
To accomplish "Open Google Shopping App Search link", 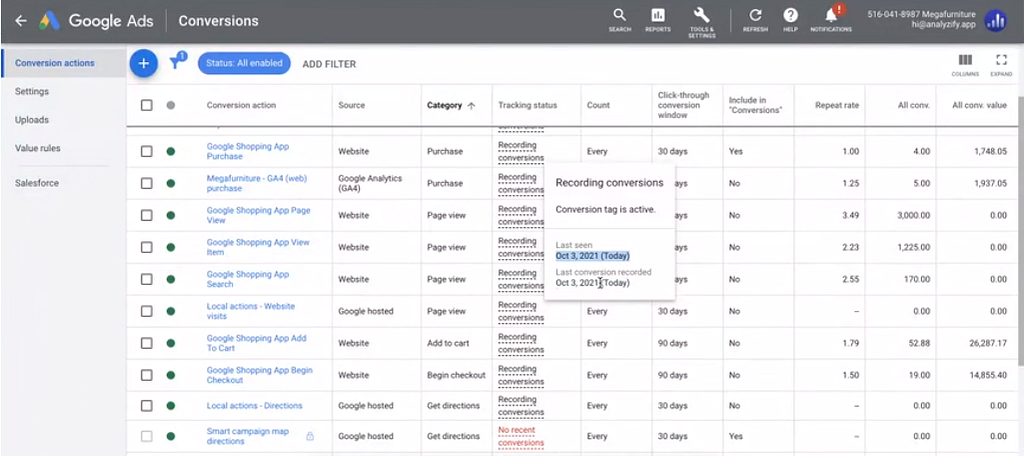I will point(248,279).
